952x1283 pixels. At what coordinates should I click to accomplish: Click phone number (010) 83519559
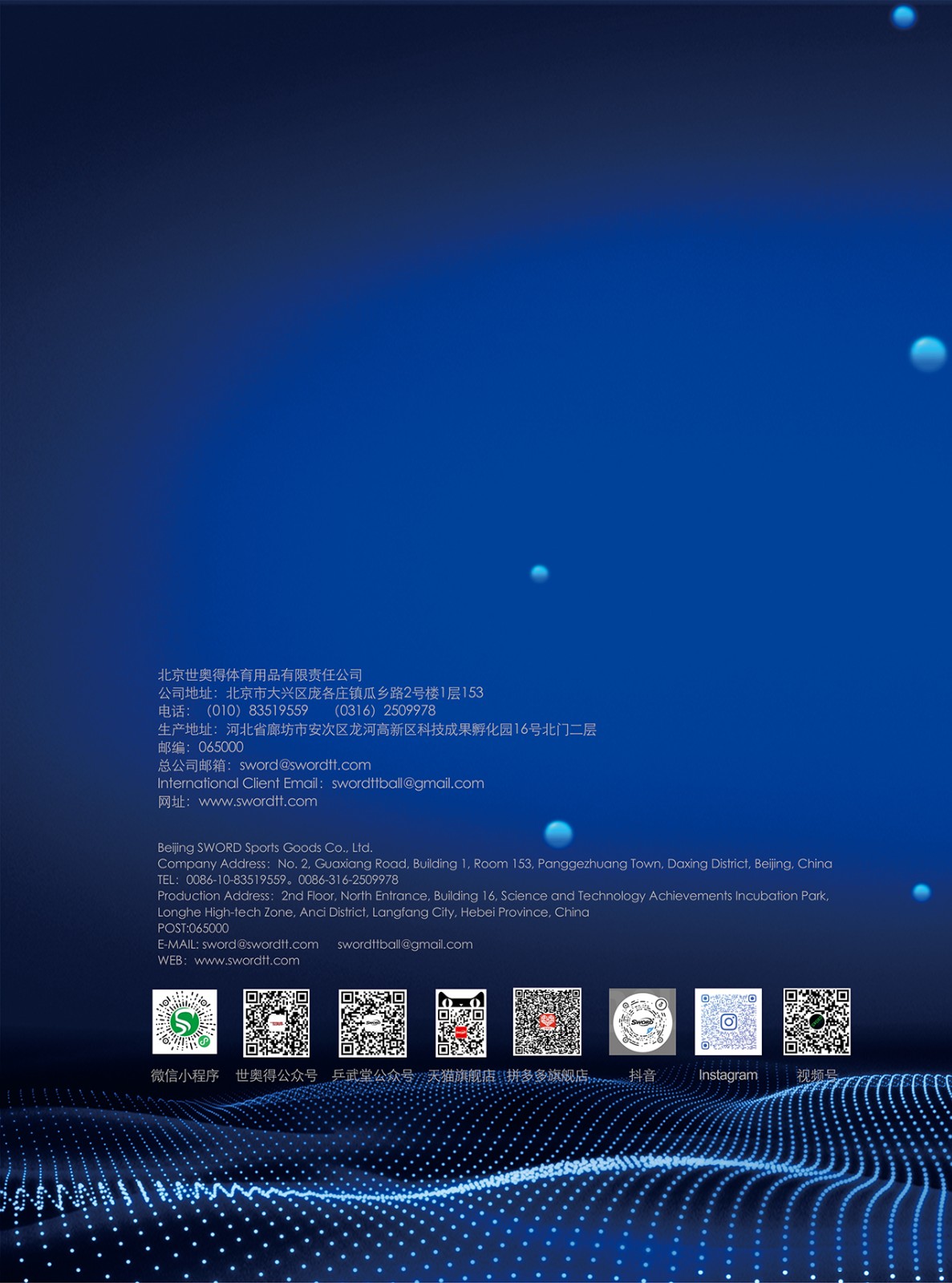click(x=257, y=710)
